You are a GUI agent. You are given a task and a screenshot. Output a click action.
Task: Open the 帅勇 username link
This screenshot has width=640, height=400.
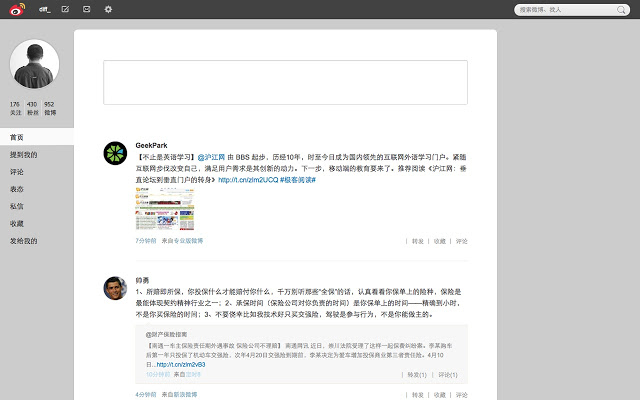(x=142, y=280)
